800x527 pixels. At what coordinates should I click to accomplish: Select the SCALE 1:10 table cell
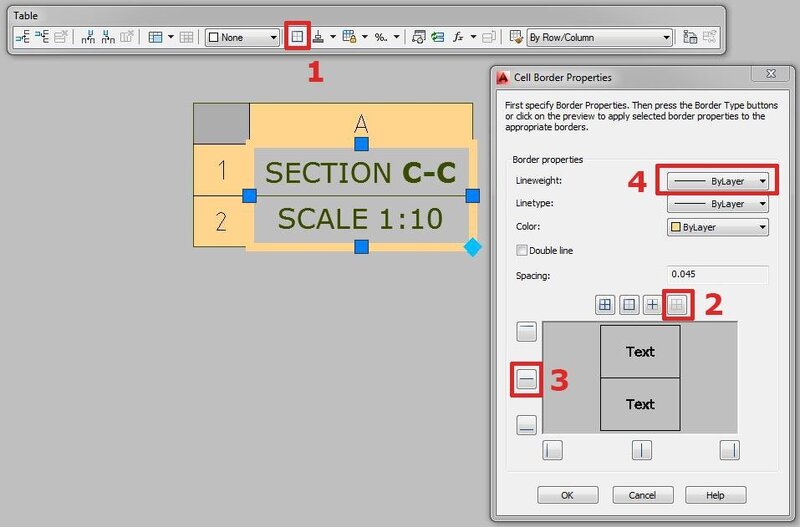360,218
